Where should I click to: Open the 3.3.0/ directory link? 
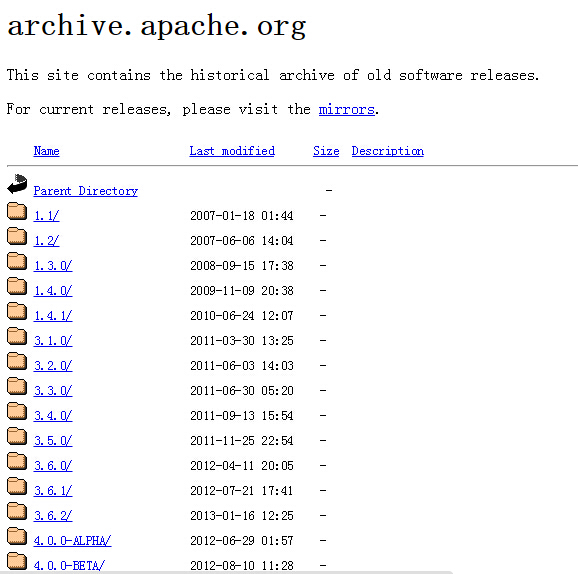coord(53,391)
